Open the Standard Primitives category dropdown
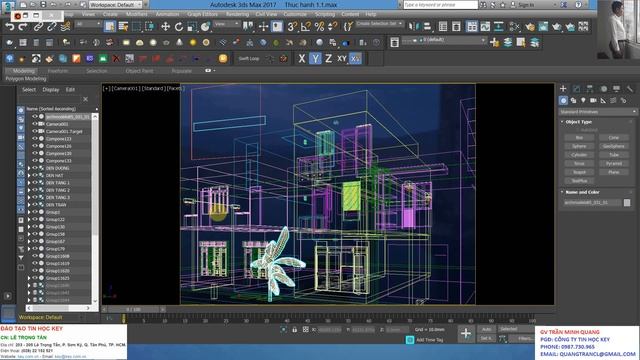This screenshot has width=640, height=360. (597, 112)
